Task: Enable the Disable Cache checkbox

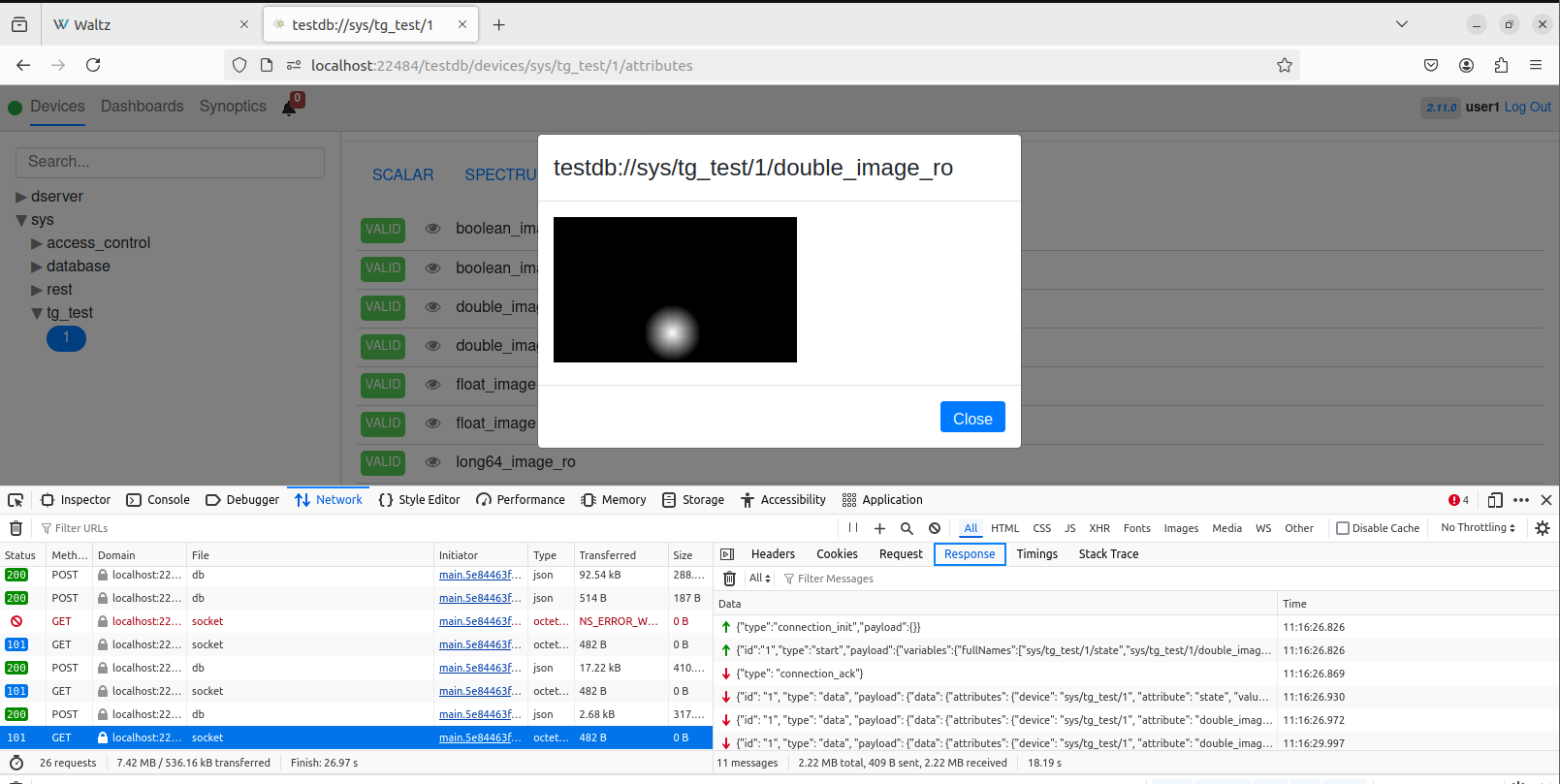Action: point(1343,528)
